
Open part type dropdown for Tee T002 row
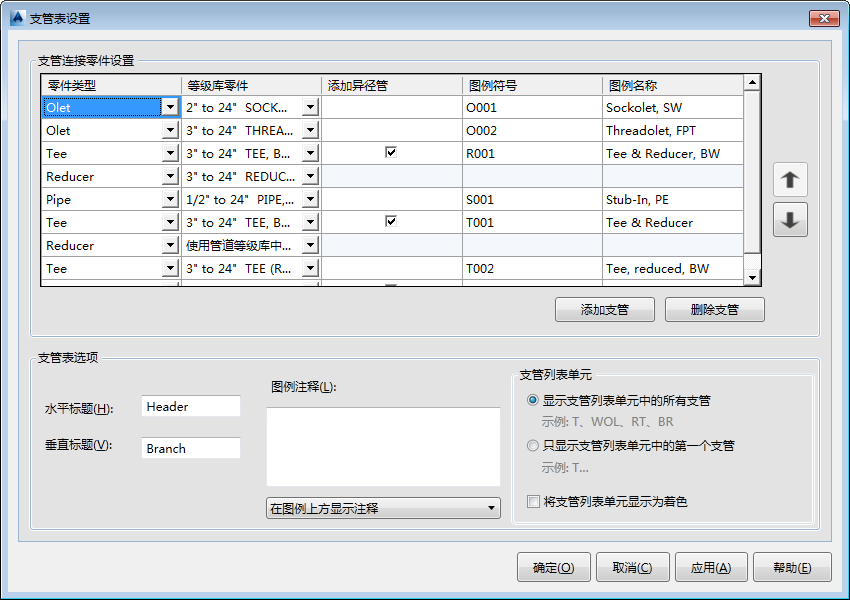(170, 268)
